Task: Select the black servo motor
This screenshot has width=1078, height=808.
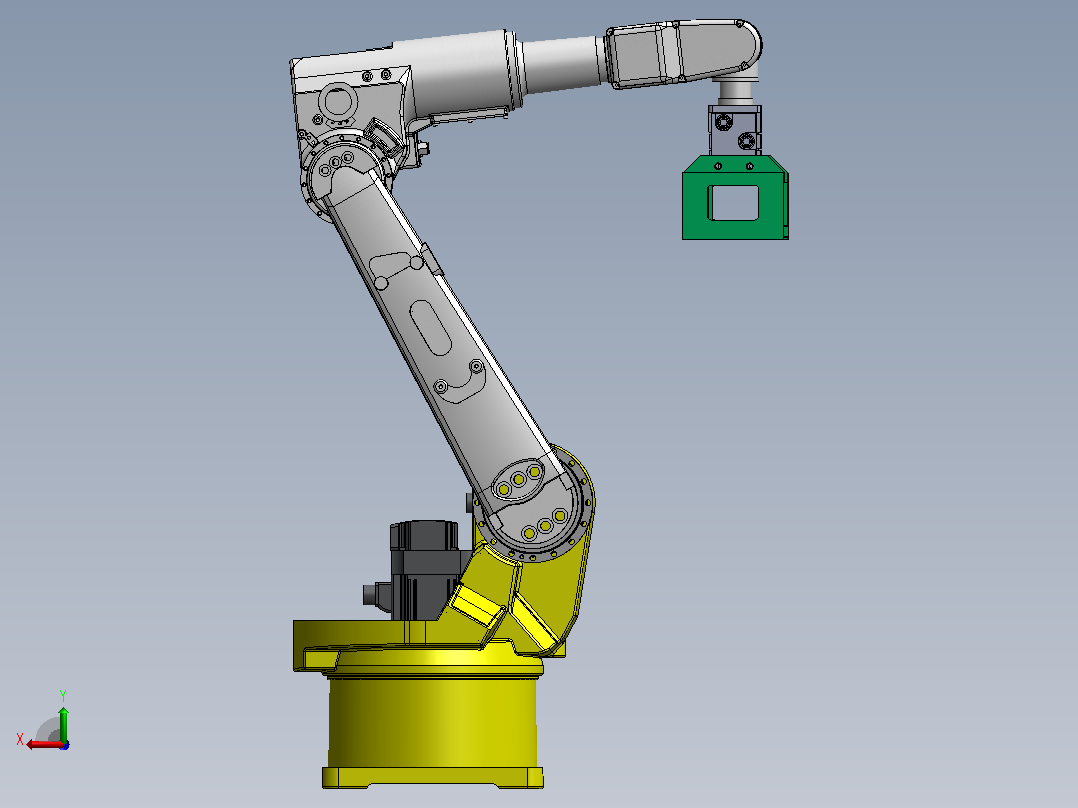Action: (x=422, y=569)
